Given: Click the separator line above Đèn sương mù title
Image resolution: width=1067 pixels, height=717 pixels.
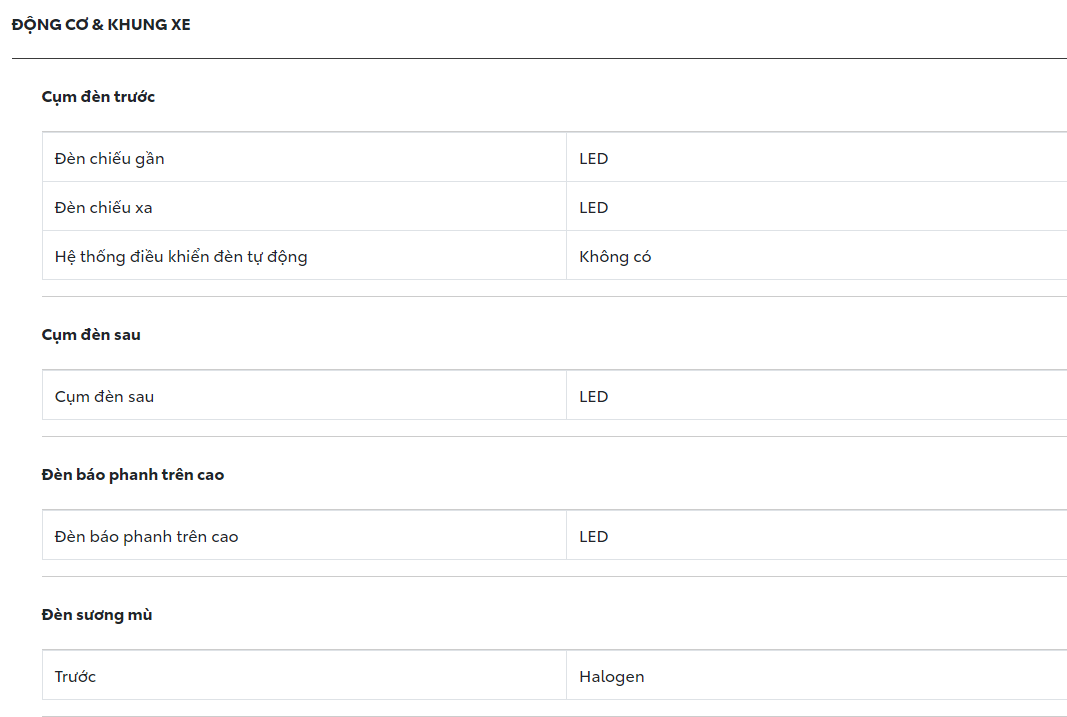Looking at the screenshot, I should tap(554, 577).
